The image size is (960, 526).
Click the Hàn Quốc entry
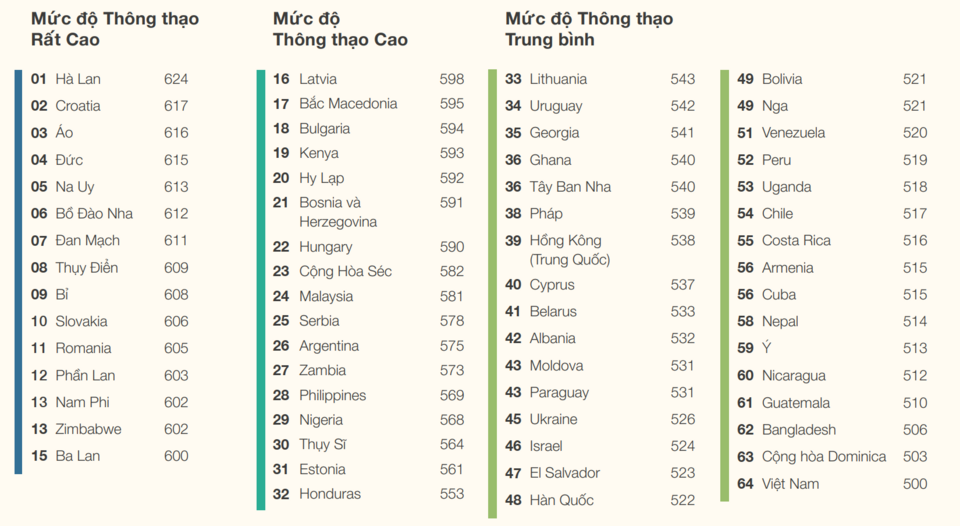click(x=561, y=500)
